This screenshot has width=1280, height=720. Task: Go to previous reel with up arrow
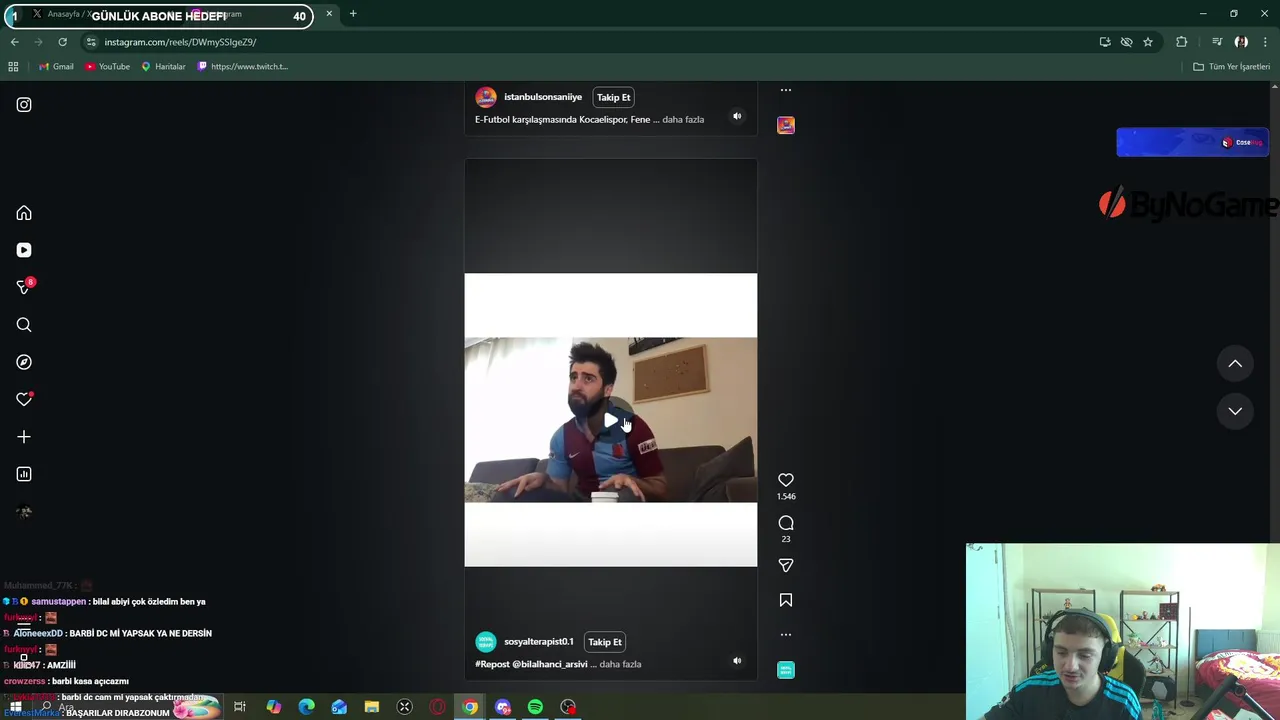click(1235, 364)
